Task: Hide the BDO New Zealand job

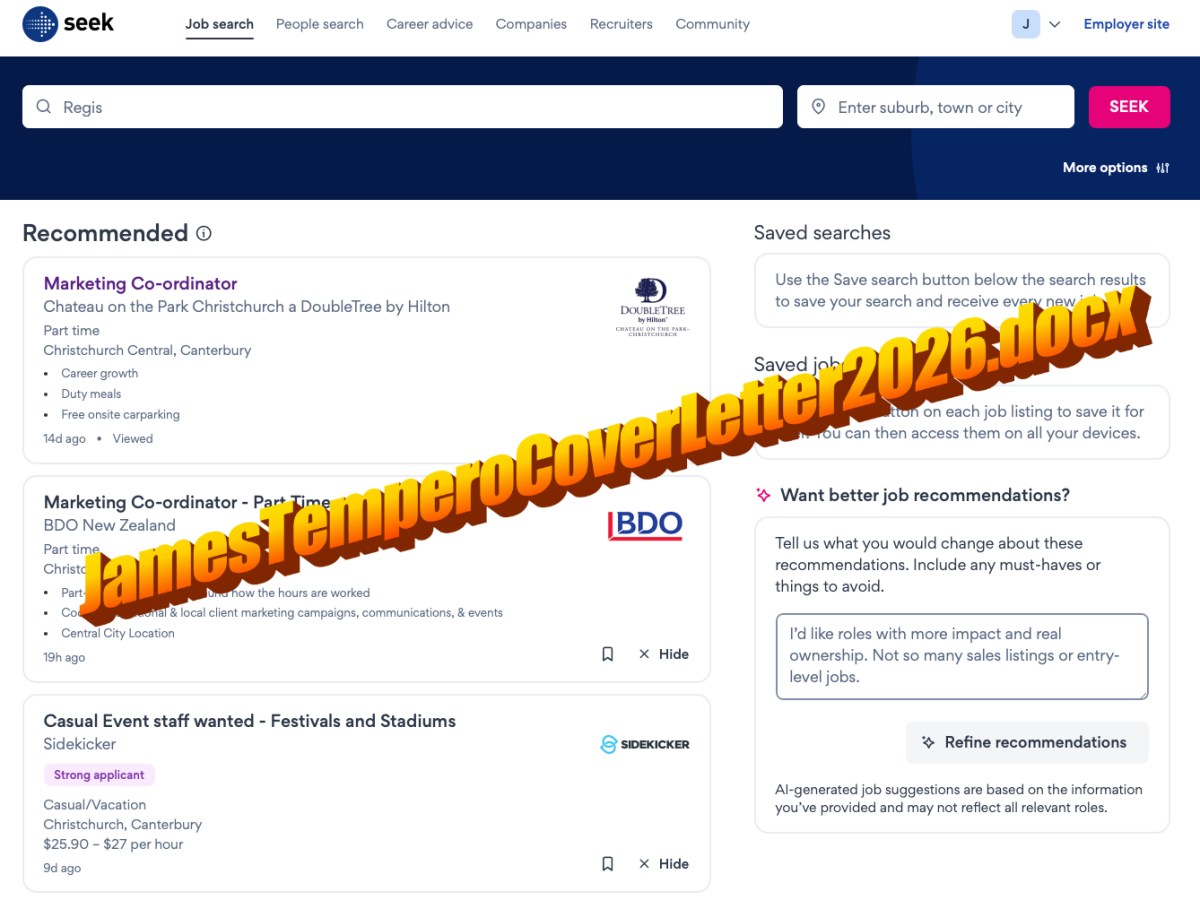Action: [x=664, y=654]
